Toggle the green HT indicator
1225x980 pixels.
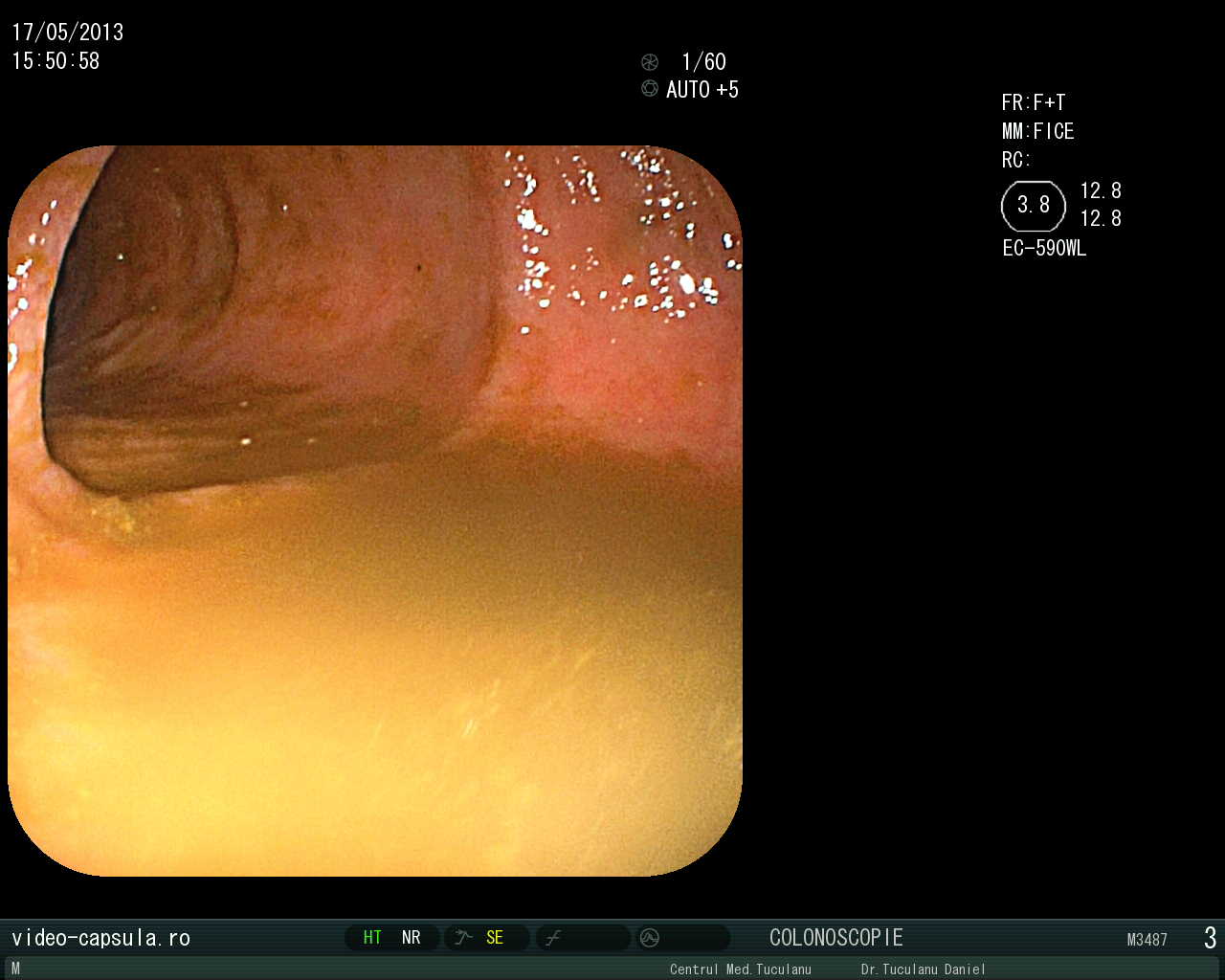372,938
